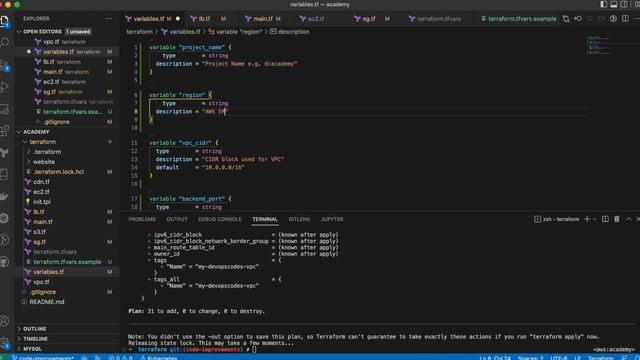Toggle bottom panel layout icon
Viewport: 640px width, 360px height.
614,4
